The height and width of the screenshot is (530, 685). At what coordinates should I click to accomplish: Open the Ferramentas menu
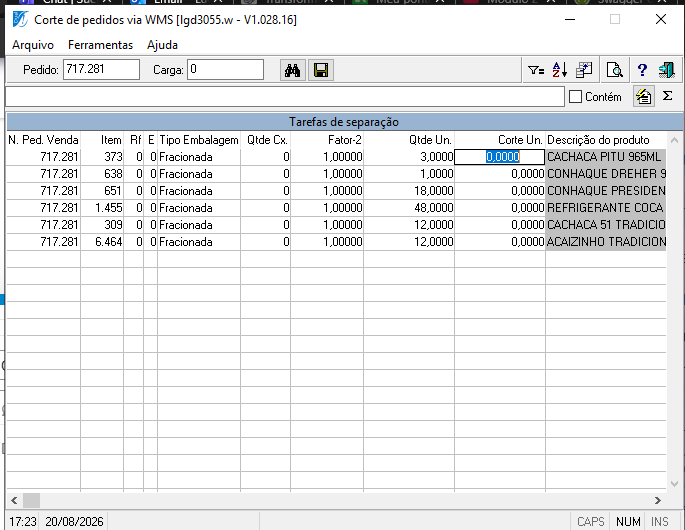100,45
